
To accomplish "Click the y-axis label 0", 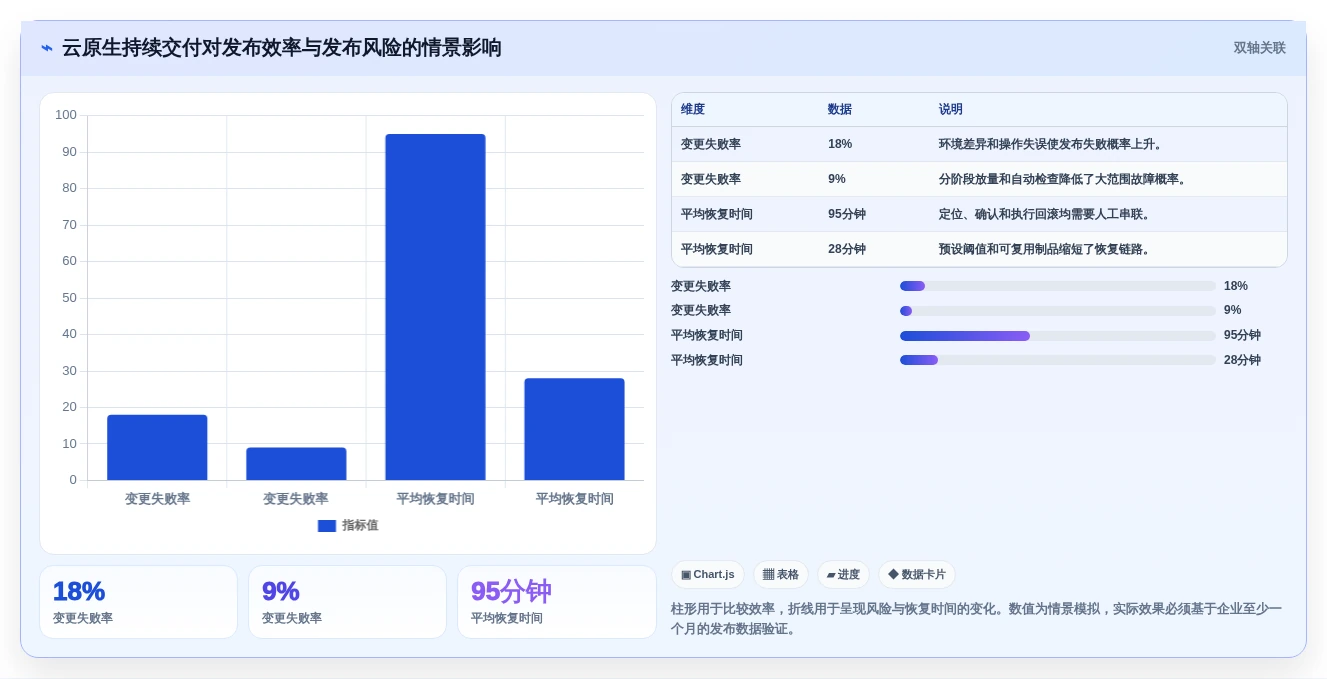I will [x=73, y=480].
